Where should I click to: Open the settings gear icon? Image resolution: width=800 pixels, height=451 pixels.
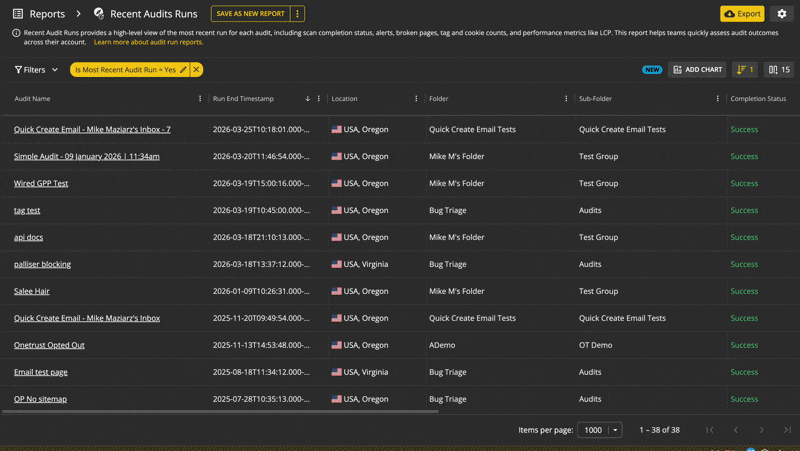tap(782, 14)
